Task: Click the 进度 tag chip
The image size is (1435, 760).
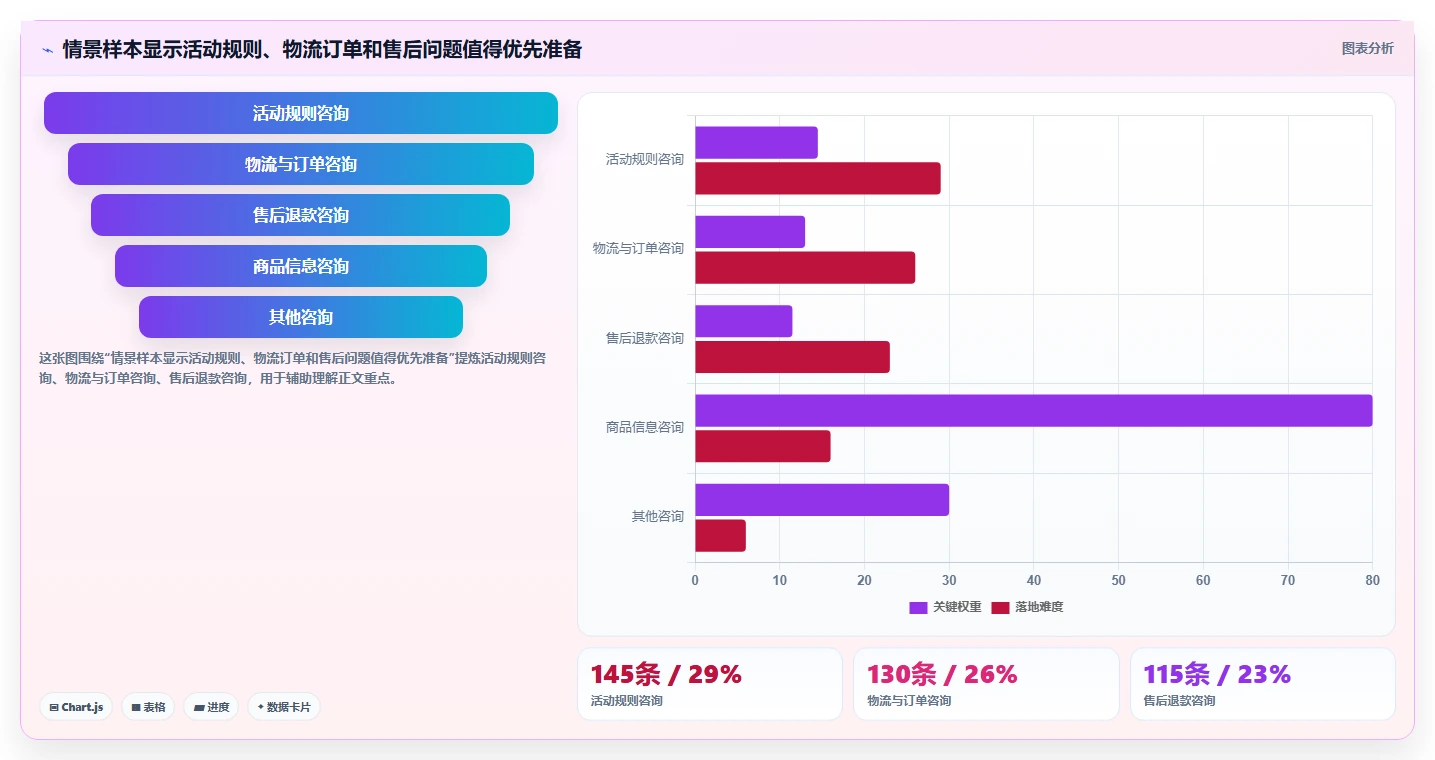Action: pos(211,707)
